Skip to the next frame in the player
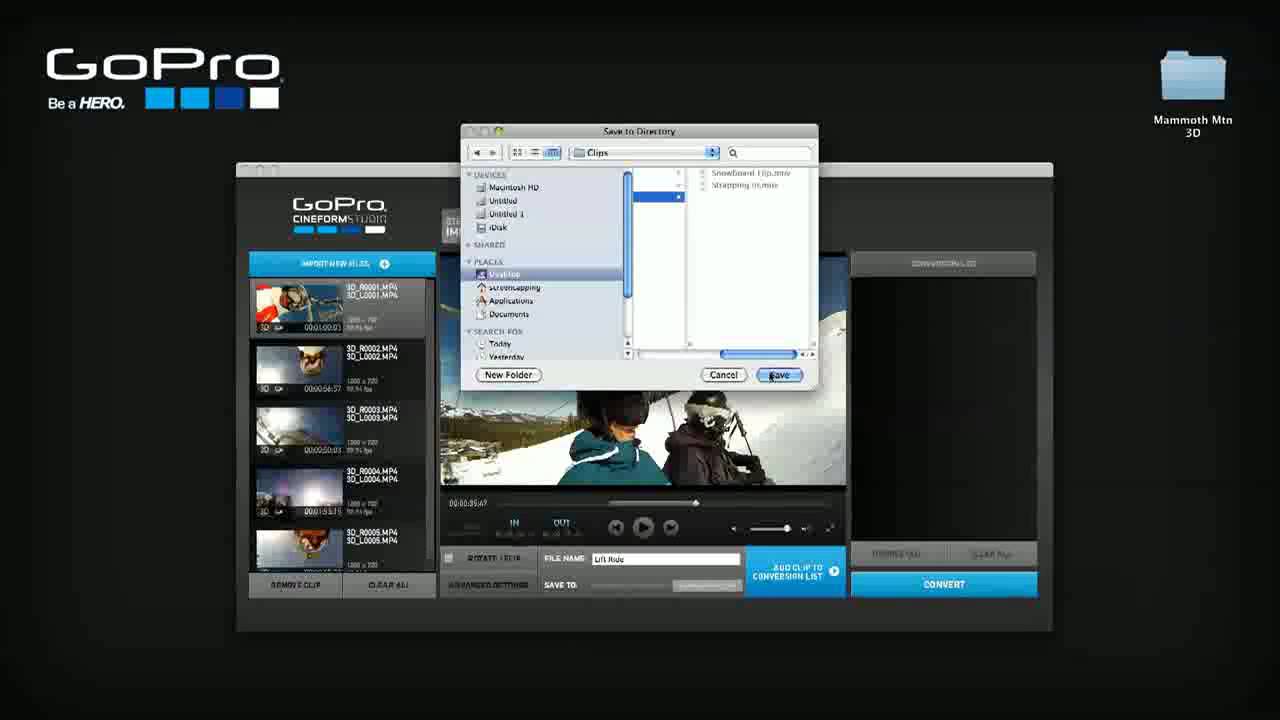Screen dimensions: 1280x720 [x=671, y=527]
